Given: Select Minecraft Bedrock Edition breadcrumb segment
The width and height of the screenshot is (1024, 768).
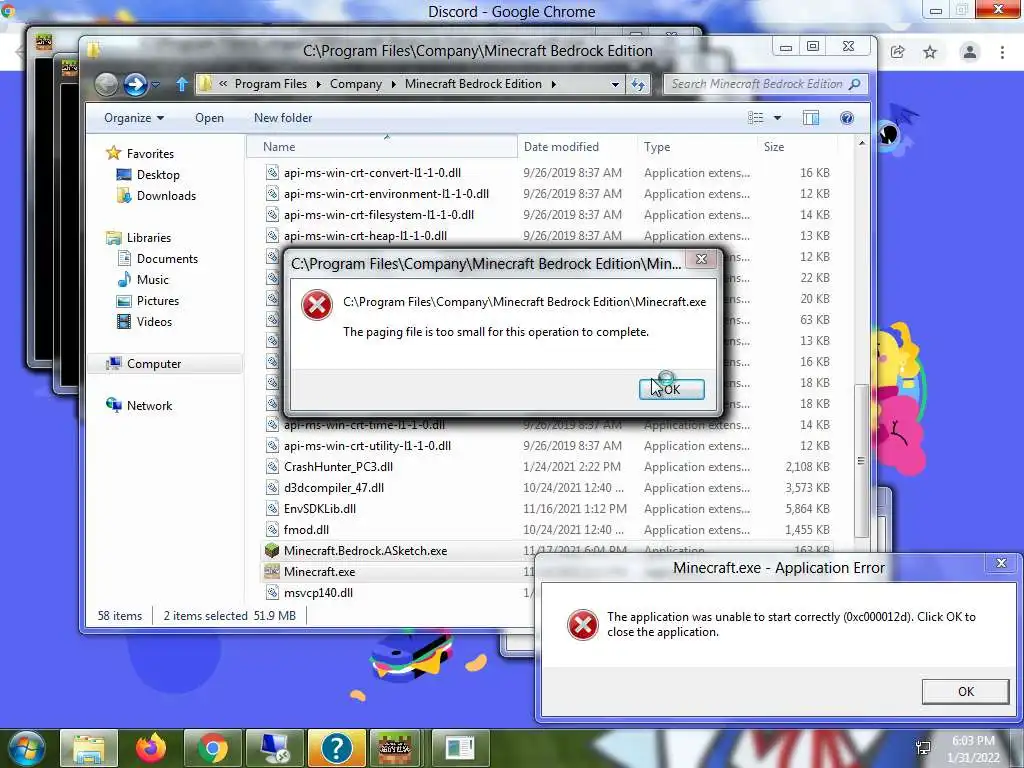Looking at the screenshot, I should click(x=473, y=84).
